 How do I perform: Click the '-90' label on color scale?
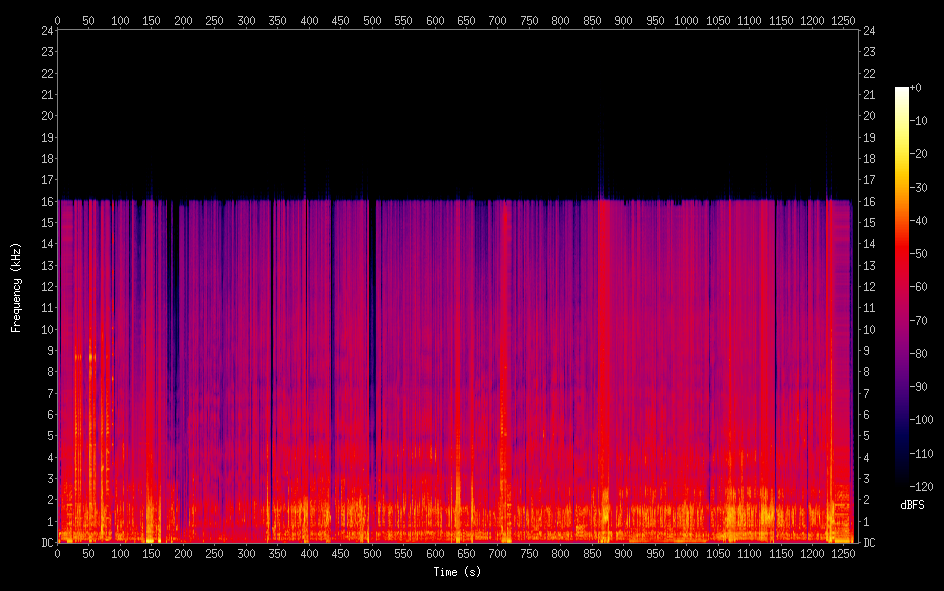(x=919, y=385)
